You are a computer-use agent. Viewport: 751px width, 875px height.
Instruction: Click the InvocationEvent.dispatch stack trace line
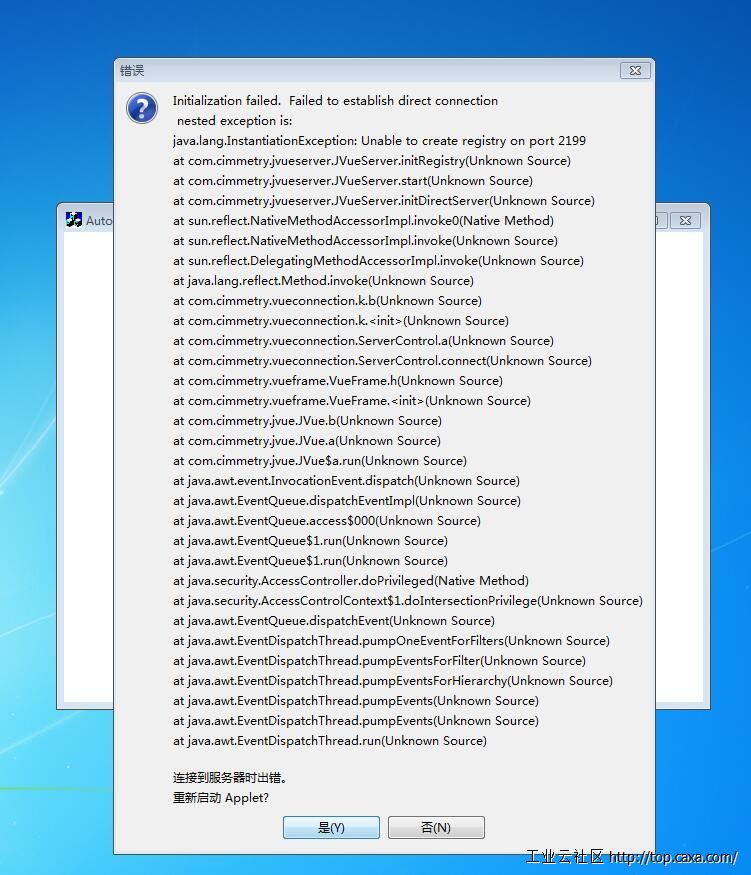click(x=346, y=481)
